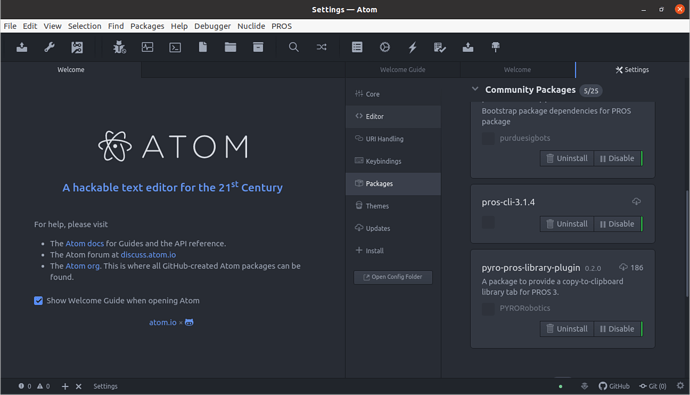Open Updates settings section
Screen dimensions: 690x395
point(393,228)
